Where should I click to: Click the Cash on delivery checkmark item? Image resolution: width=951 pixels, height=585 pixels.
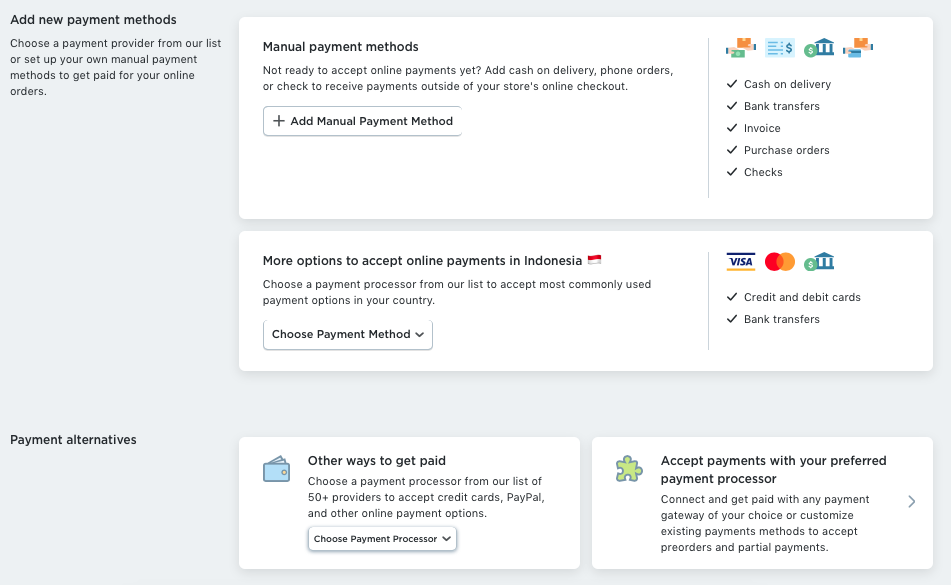pyautogui.click(x=786, y=84)
